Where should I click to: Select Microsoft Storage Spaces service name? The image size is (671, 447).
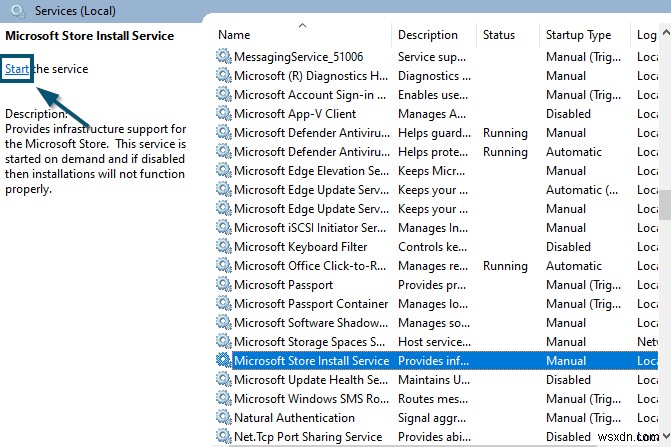click(x=310, y=341)
